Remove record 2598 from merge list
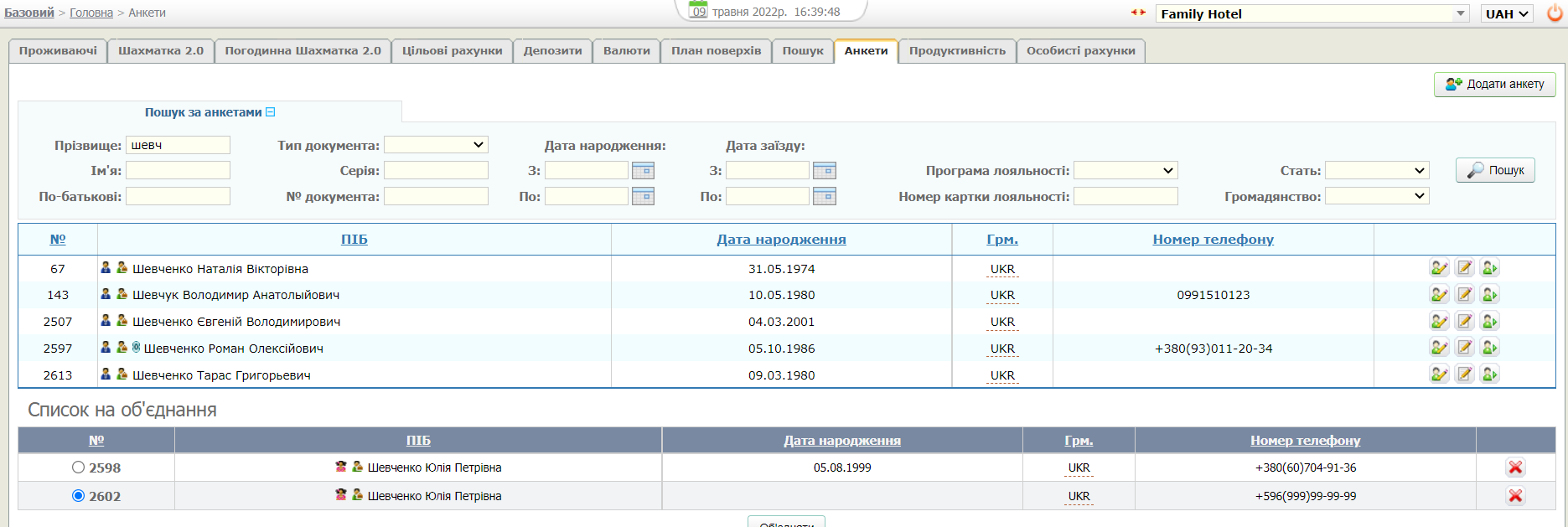Viewport: 1568px width, 527px height. 1515,468
